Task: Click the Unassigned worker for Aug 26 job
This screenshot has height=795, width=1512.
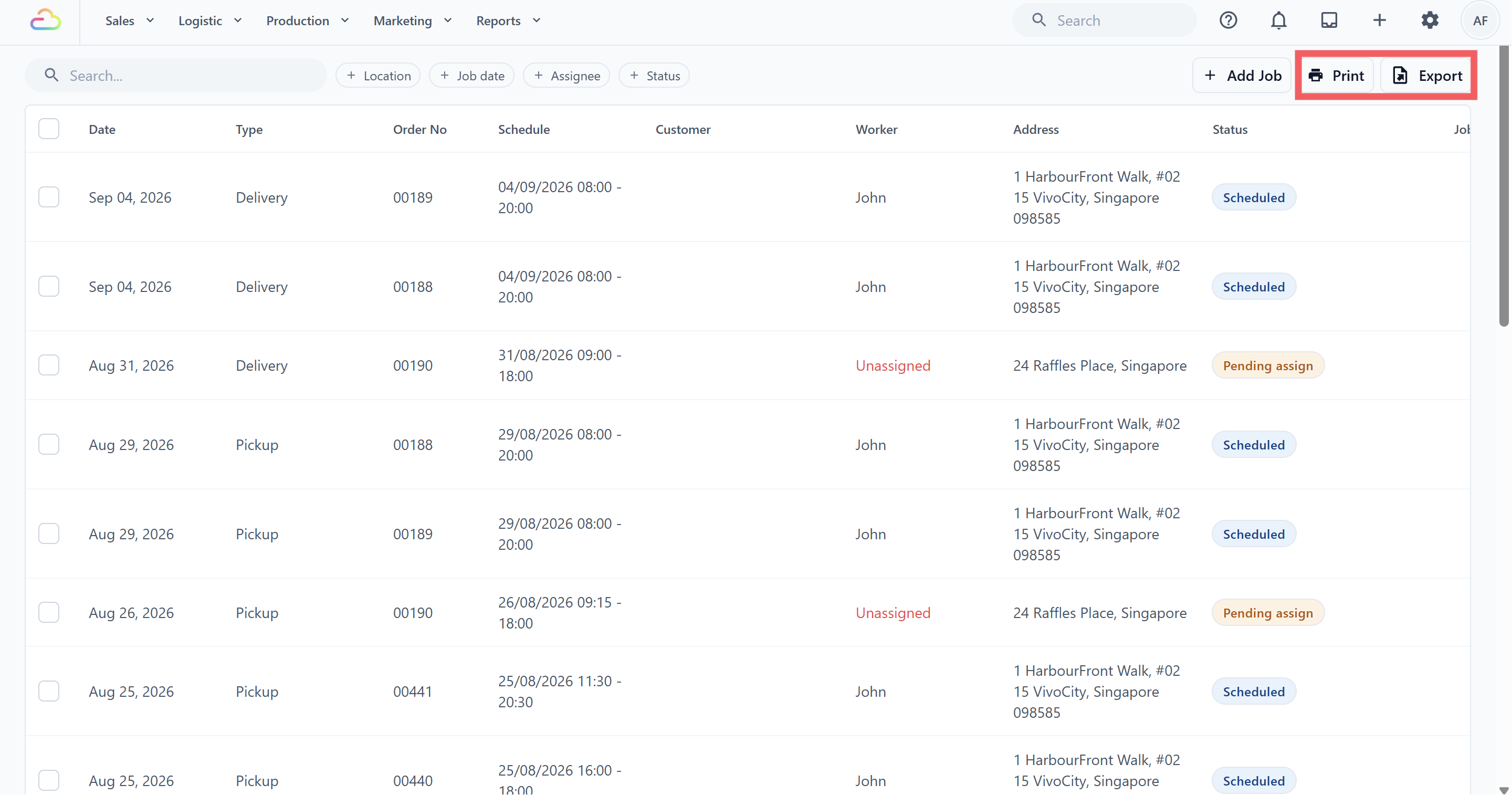Action: coord(892,612)
